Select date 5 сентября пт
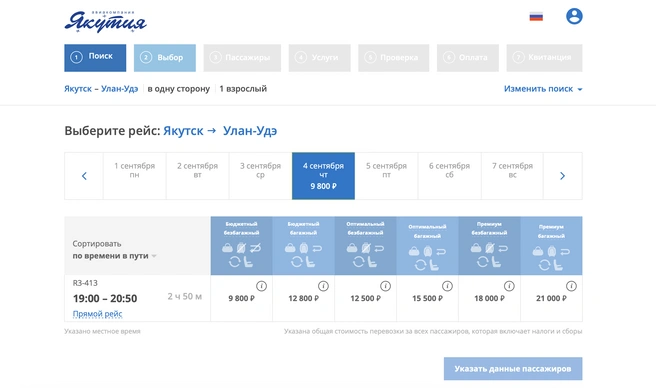The width and height of the screenshot is (656, 388). [x=386, y=176]
